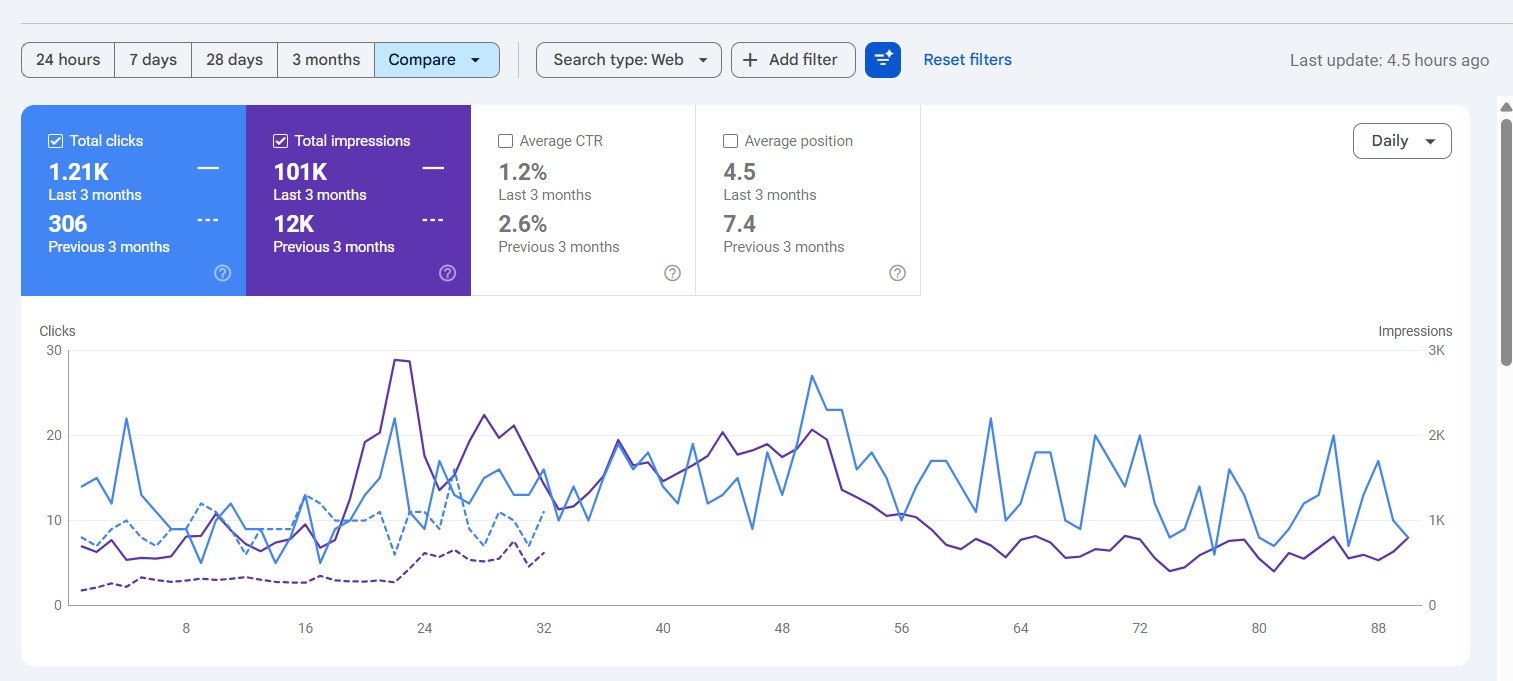The height and width of the screenshot is (681, 1513).
Task: Choose the 3 months range tab
Action: point(326,60)
